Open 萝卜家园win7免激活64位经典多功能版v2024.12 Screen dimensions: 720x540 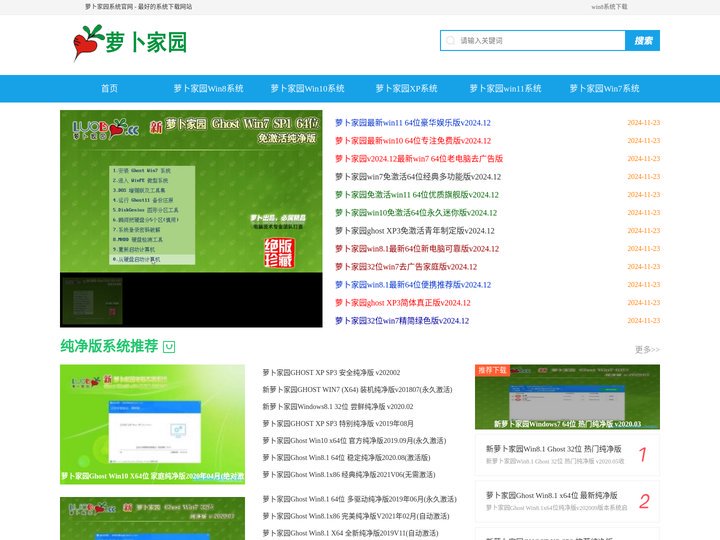(x=418, y=177)
